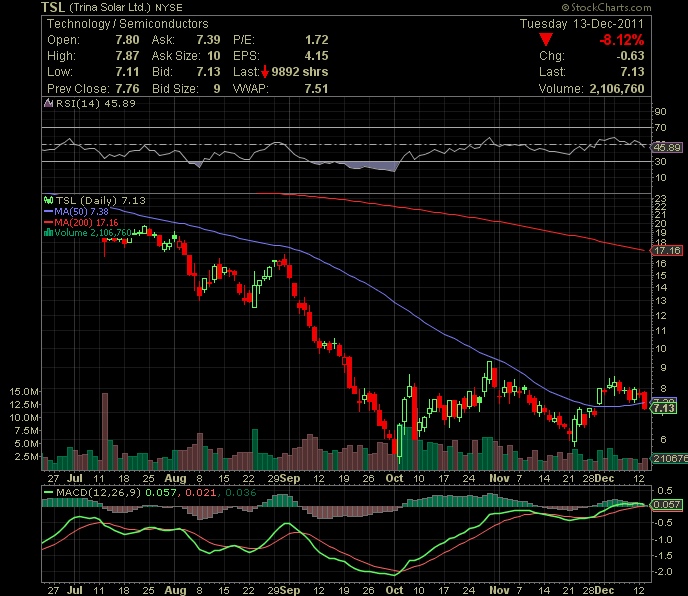This screenshot has width=688, height=596.
Task: Click the -8.12% percent change value
Action: click(622, 40)
